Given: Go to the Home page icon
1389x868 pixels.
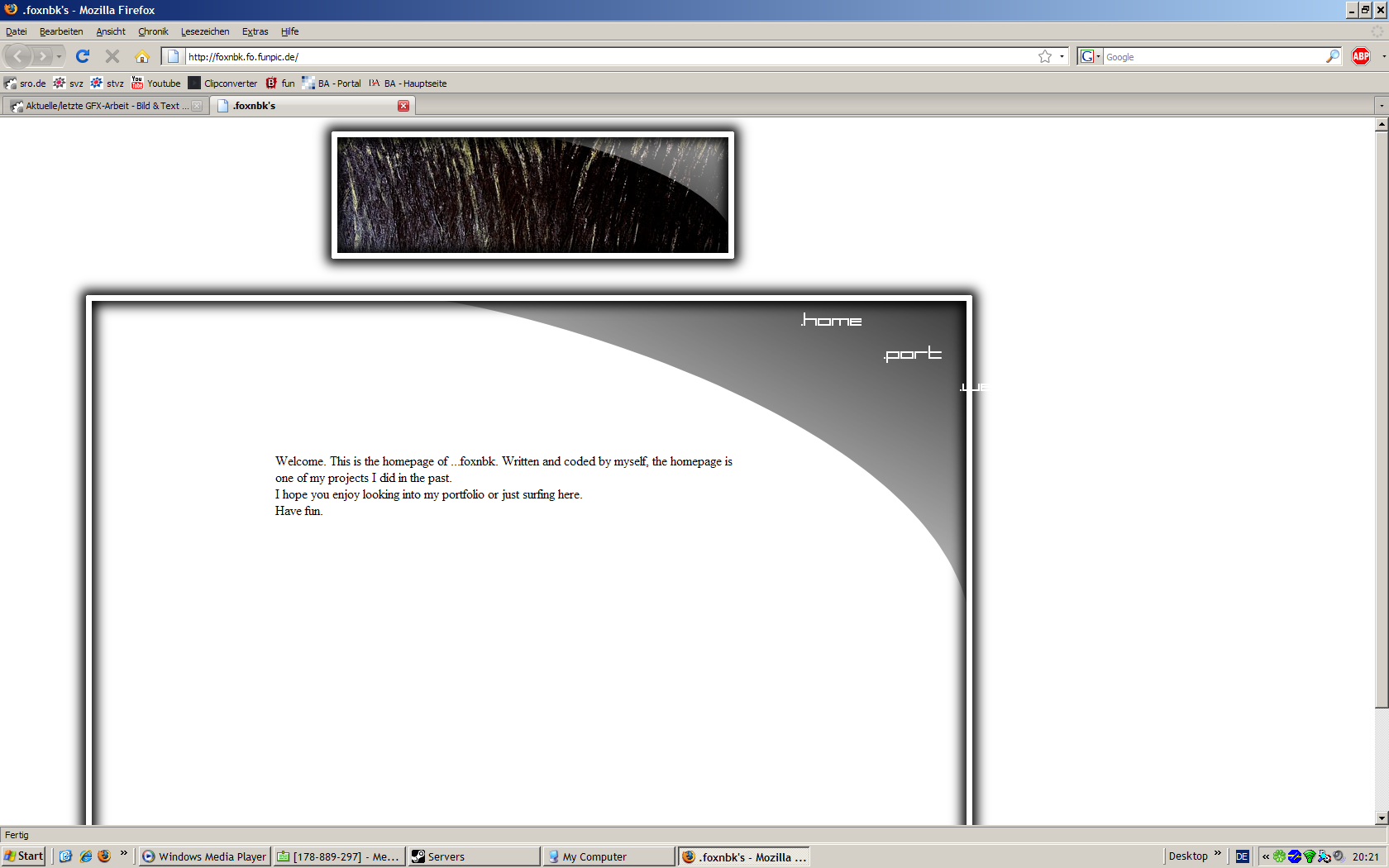Looking at the screenshot, I should [x=142, y=56].
